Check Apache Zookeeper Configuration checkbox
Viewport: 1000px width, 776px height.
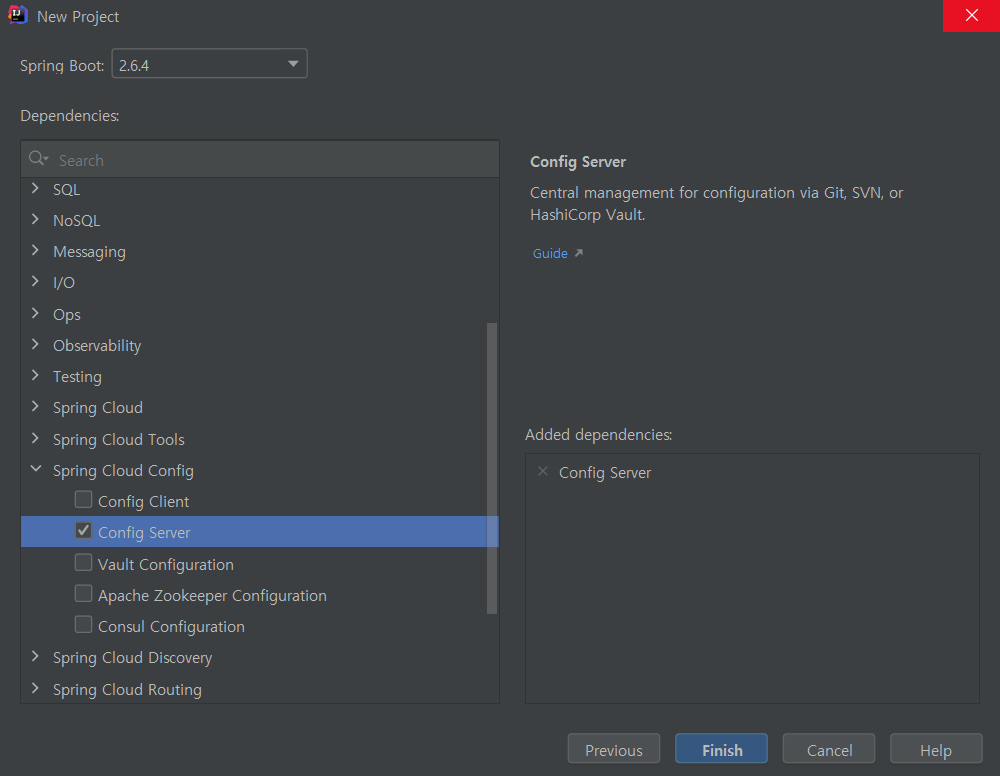click(84, 594)
